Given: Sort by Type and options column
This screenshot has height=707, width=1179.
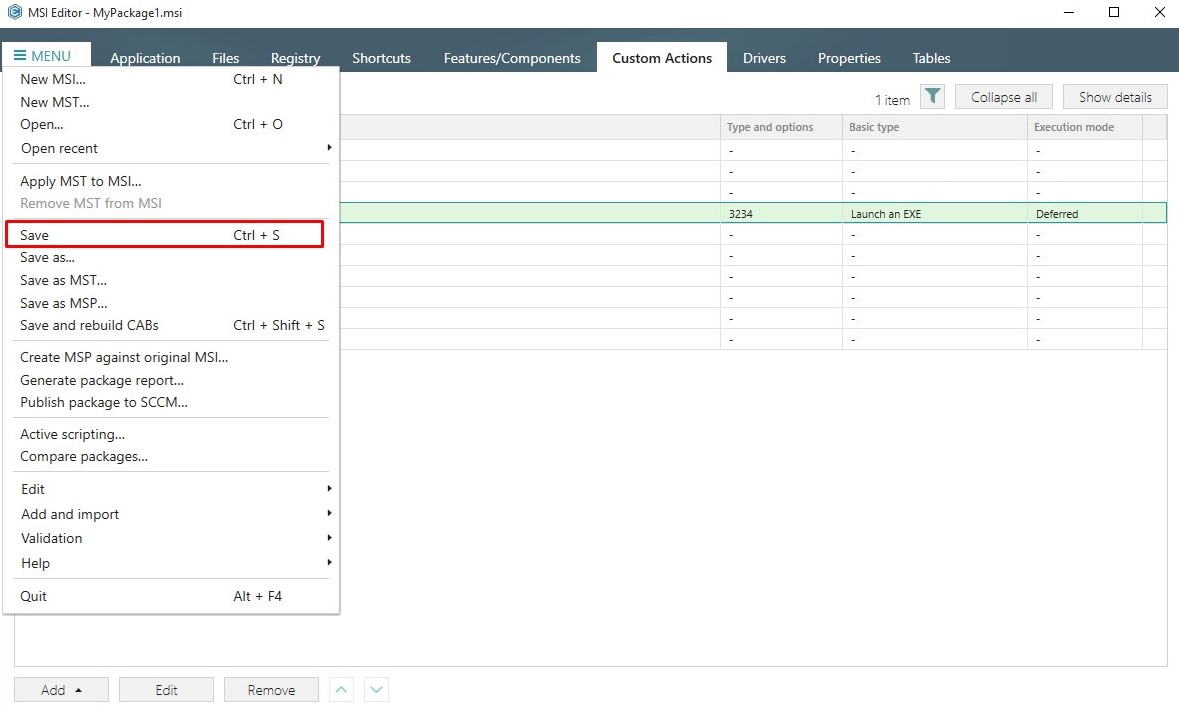Looking at the screenshot, I should coord(781,127).
